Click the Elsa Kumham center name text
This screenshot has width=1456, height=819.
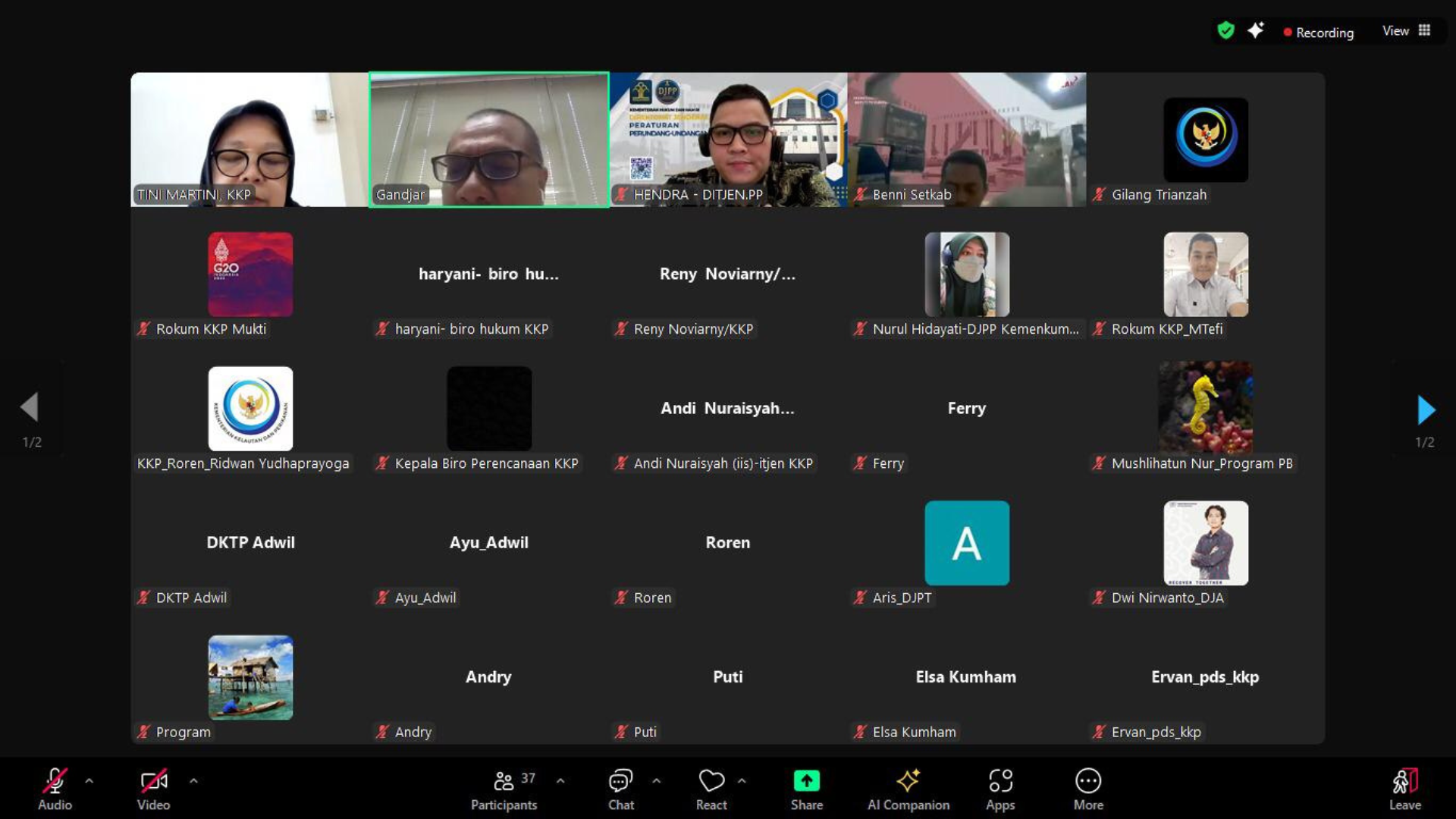966,677
